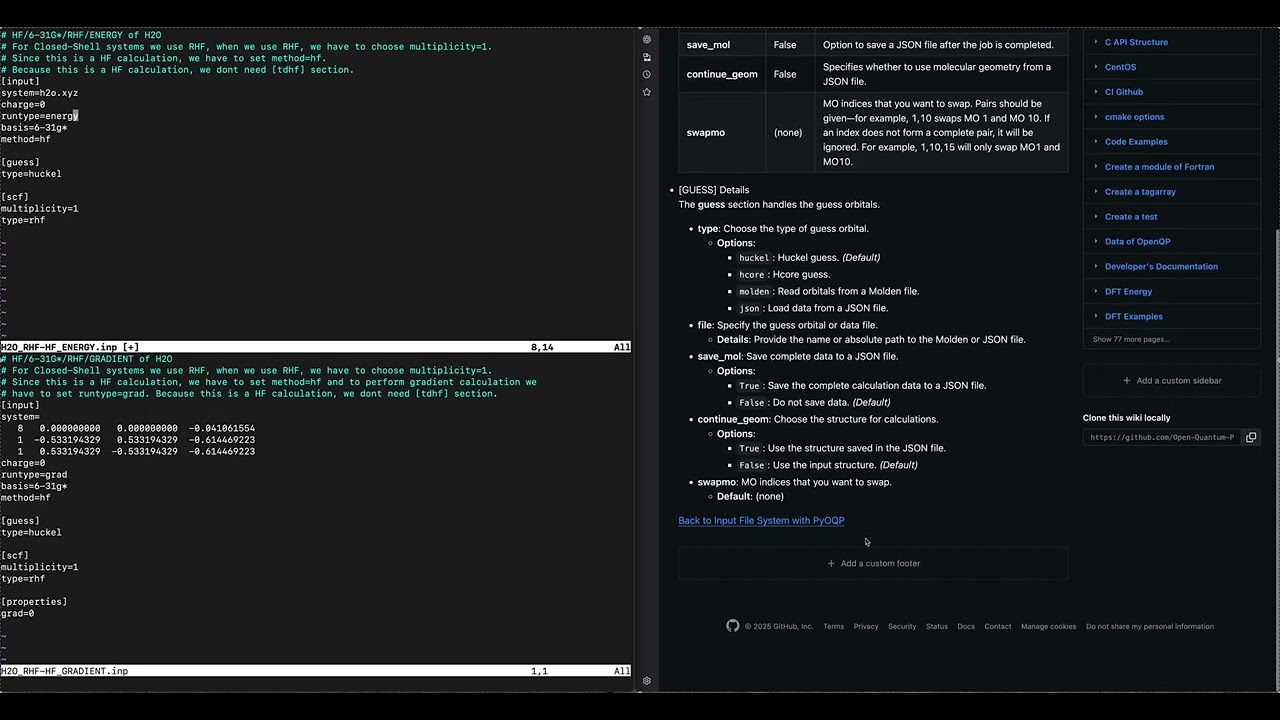This screenshot has width=1280, height=720.
Task: Open the DFT Energy wiki page
Action: [1128, 292]
